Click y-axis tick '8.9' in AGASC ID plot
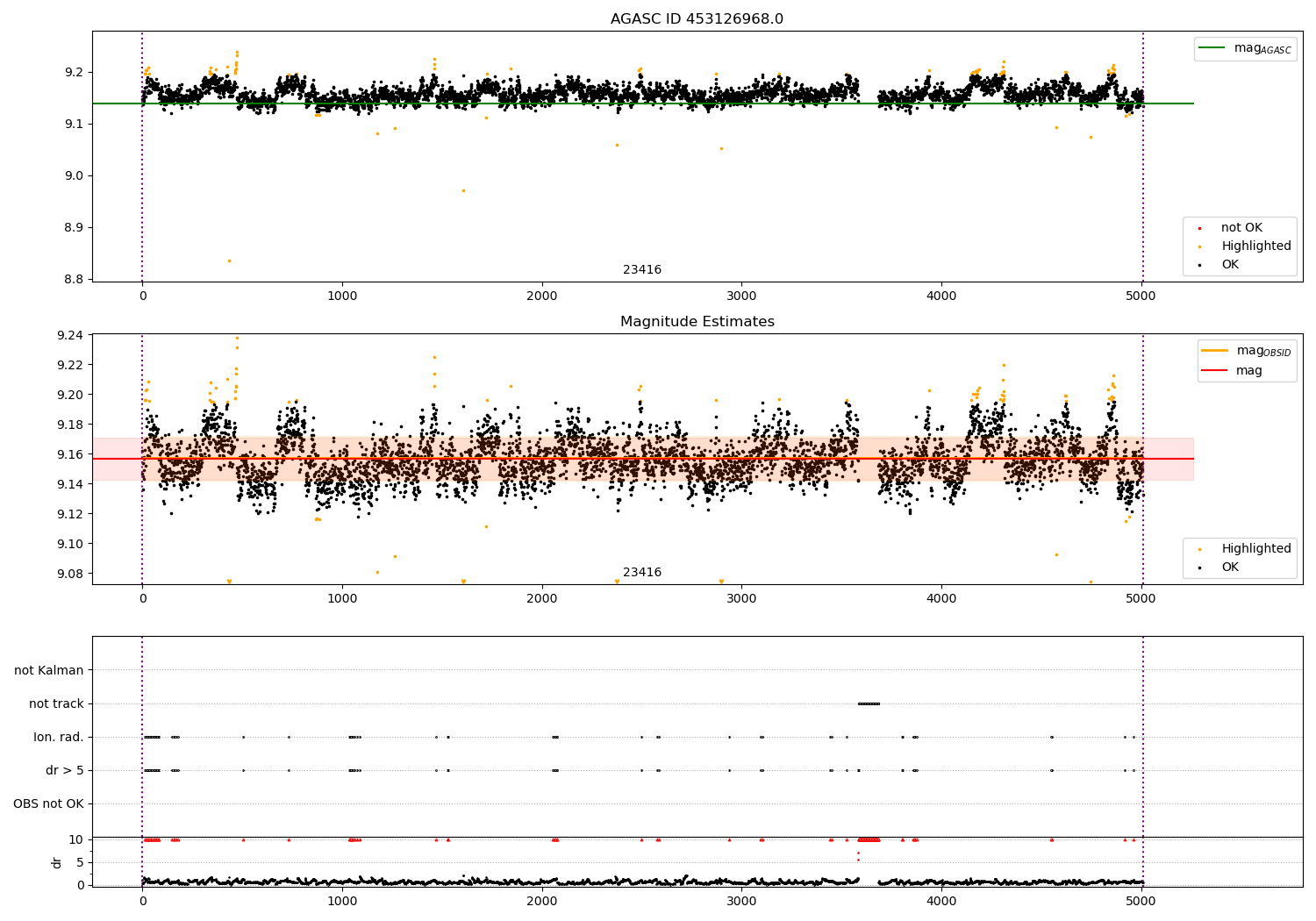This screenshot has width=1316, height=921. coord(75,227)
